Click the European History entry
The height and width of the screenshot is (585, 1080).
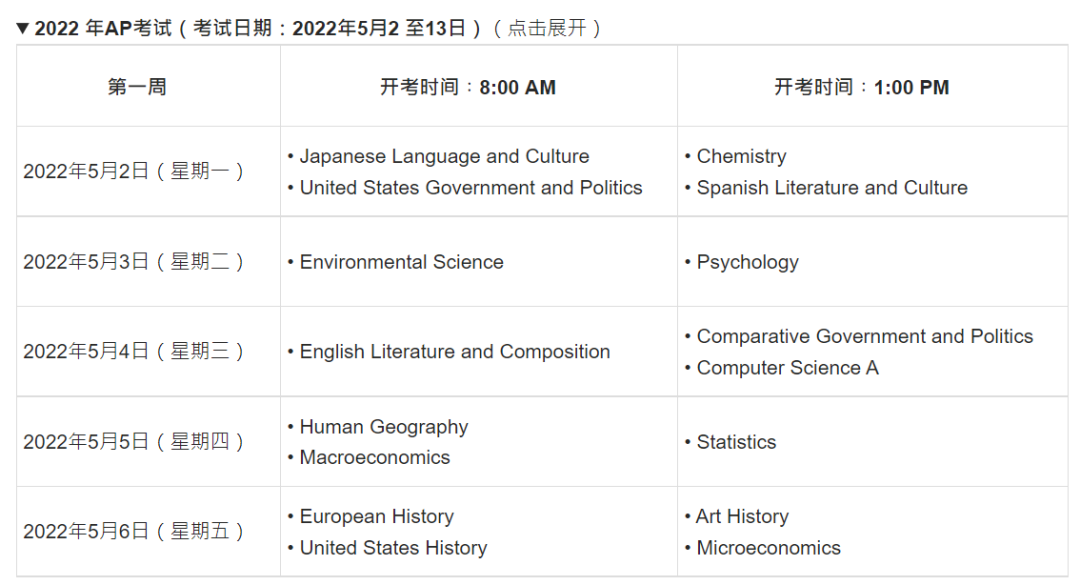376,517
